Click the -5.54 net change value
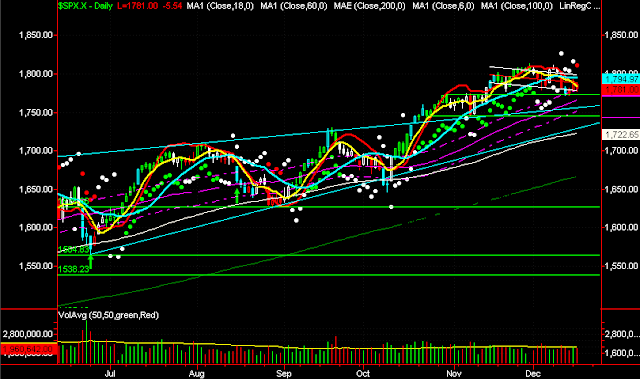 [171, 6]
